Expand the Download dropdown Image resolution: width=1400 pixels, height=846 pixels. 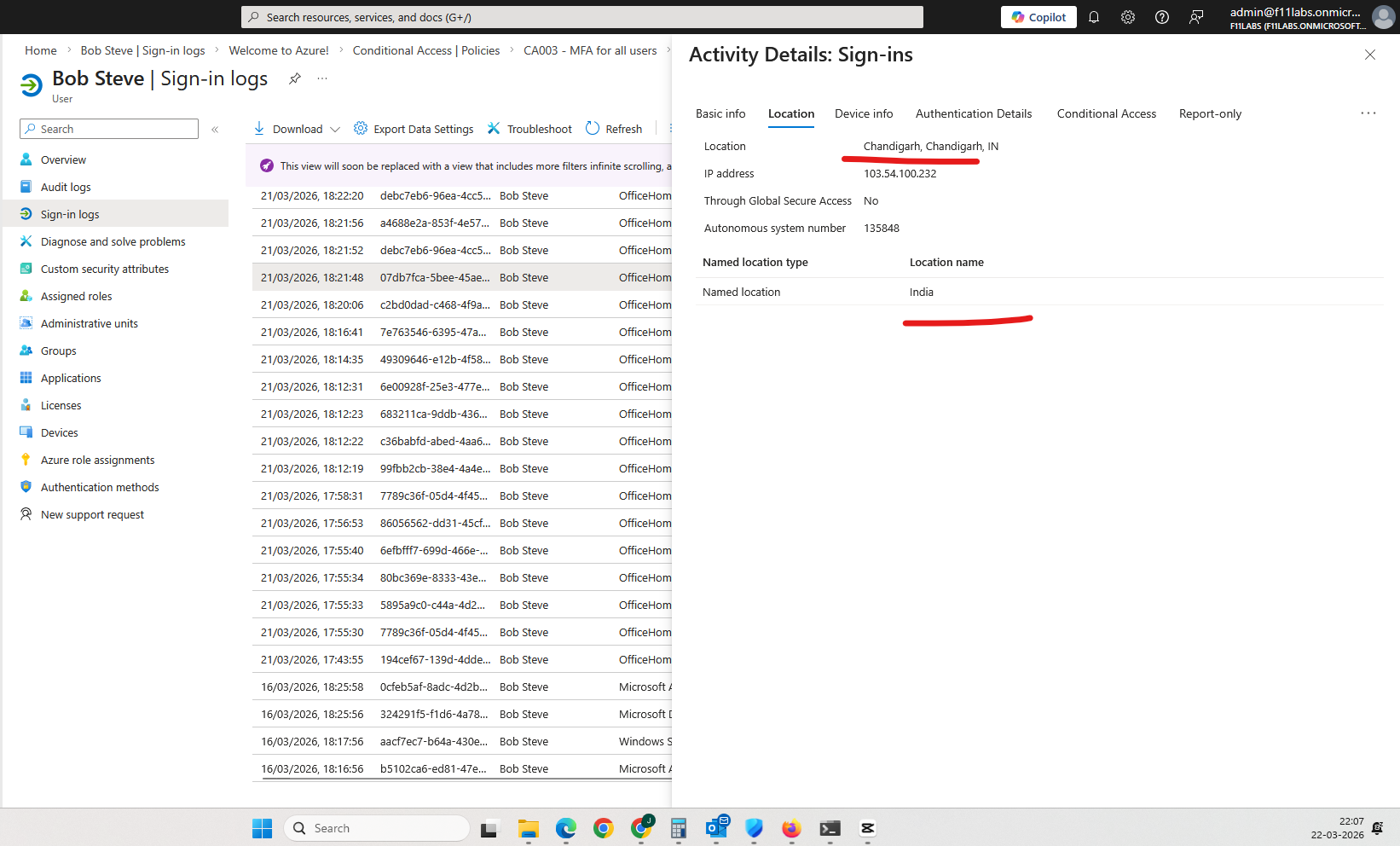click(x=335, y=130)
